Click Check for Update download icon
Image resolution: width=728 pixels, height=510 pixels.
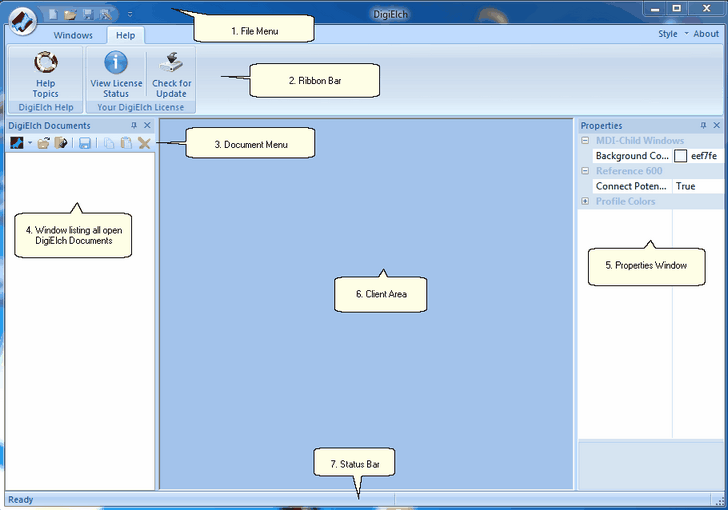tap(171, 62)
